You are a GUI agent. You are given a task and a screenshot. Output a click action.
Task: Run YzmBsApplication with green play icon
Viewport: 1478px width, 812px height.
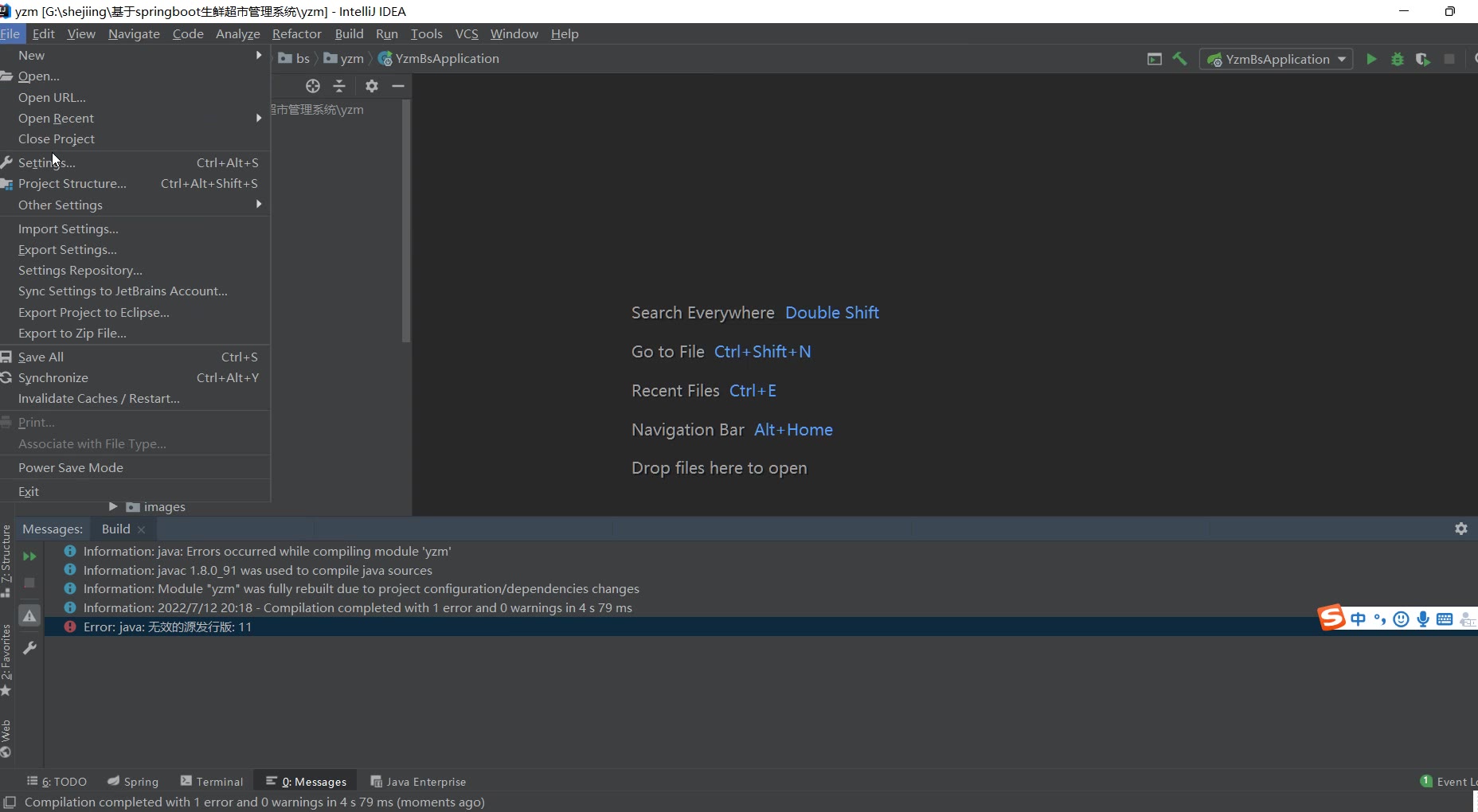[1371, 59]
